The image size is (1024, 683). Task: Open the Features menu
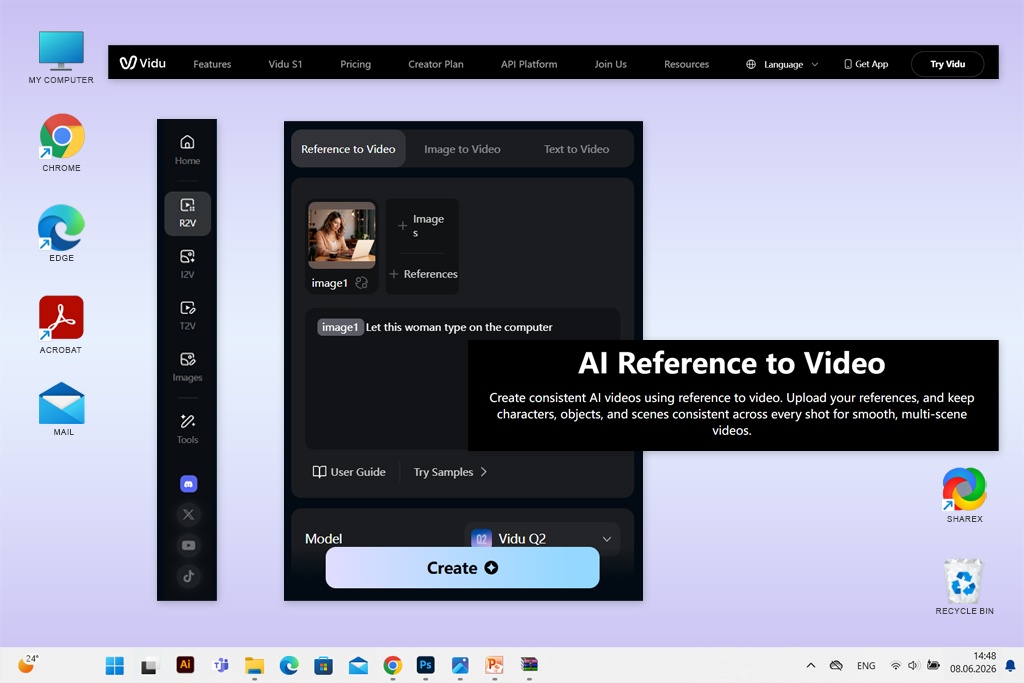click(x=212, y=64)
